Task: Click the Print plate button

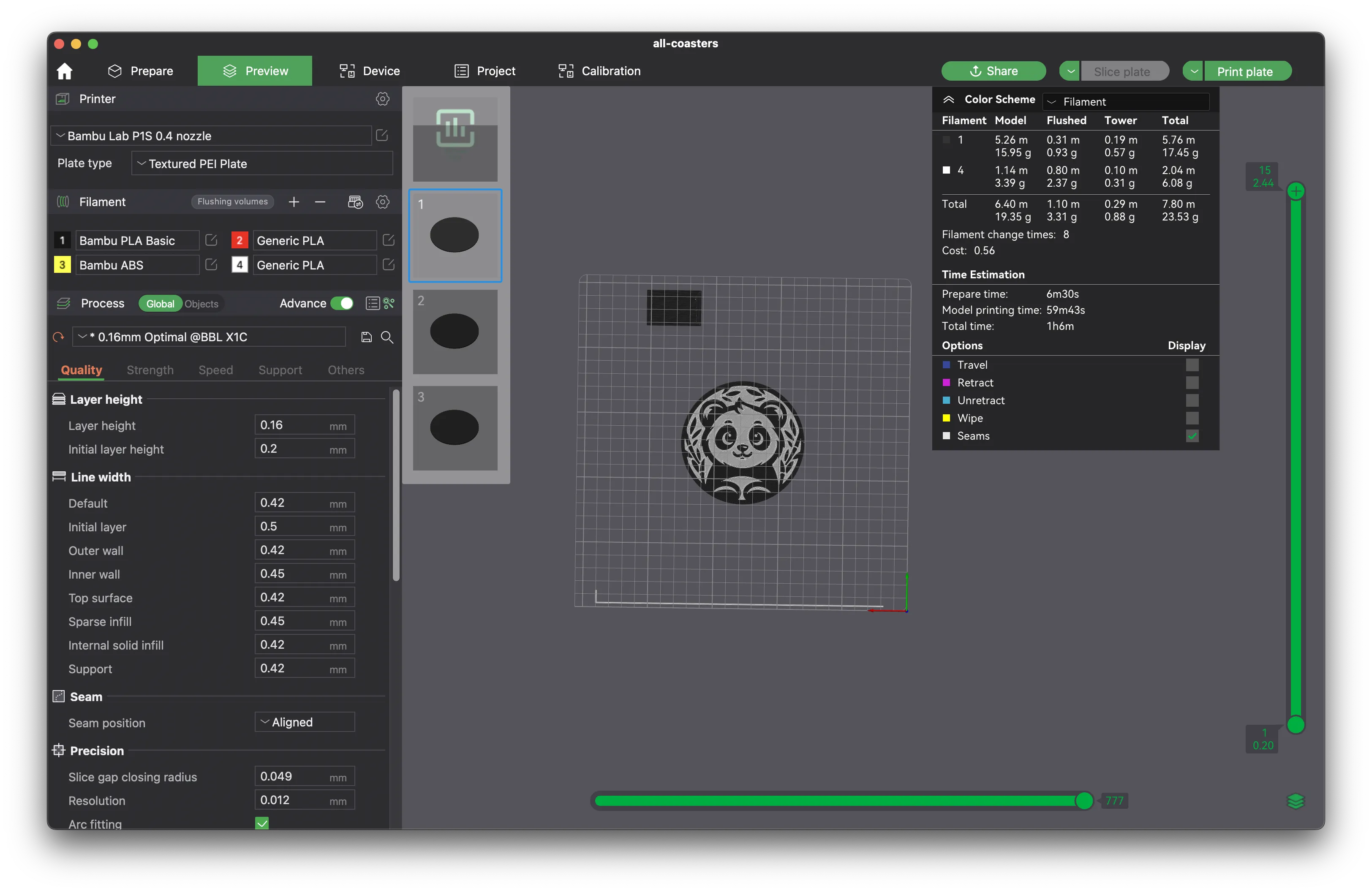Action: (x=1248, y=71)
